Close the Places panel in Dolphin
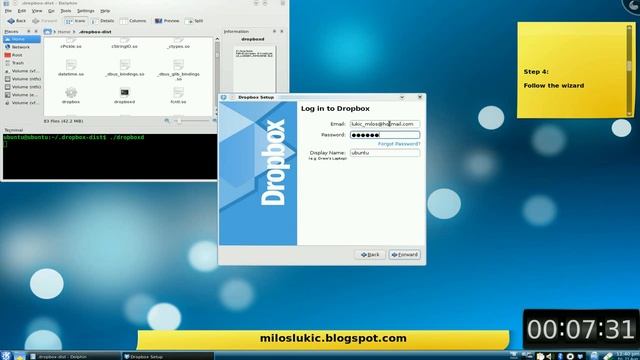Viewport: 640px width, 360px height. [x=36, y=31]
